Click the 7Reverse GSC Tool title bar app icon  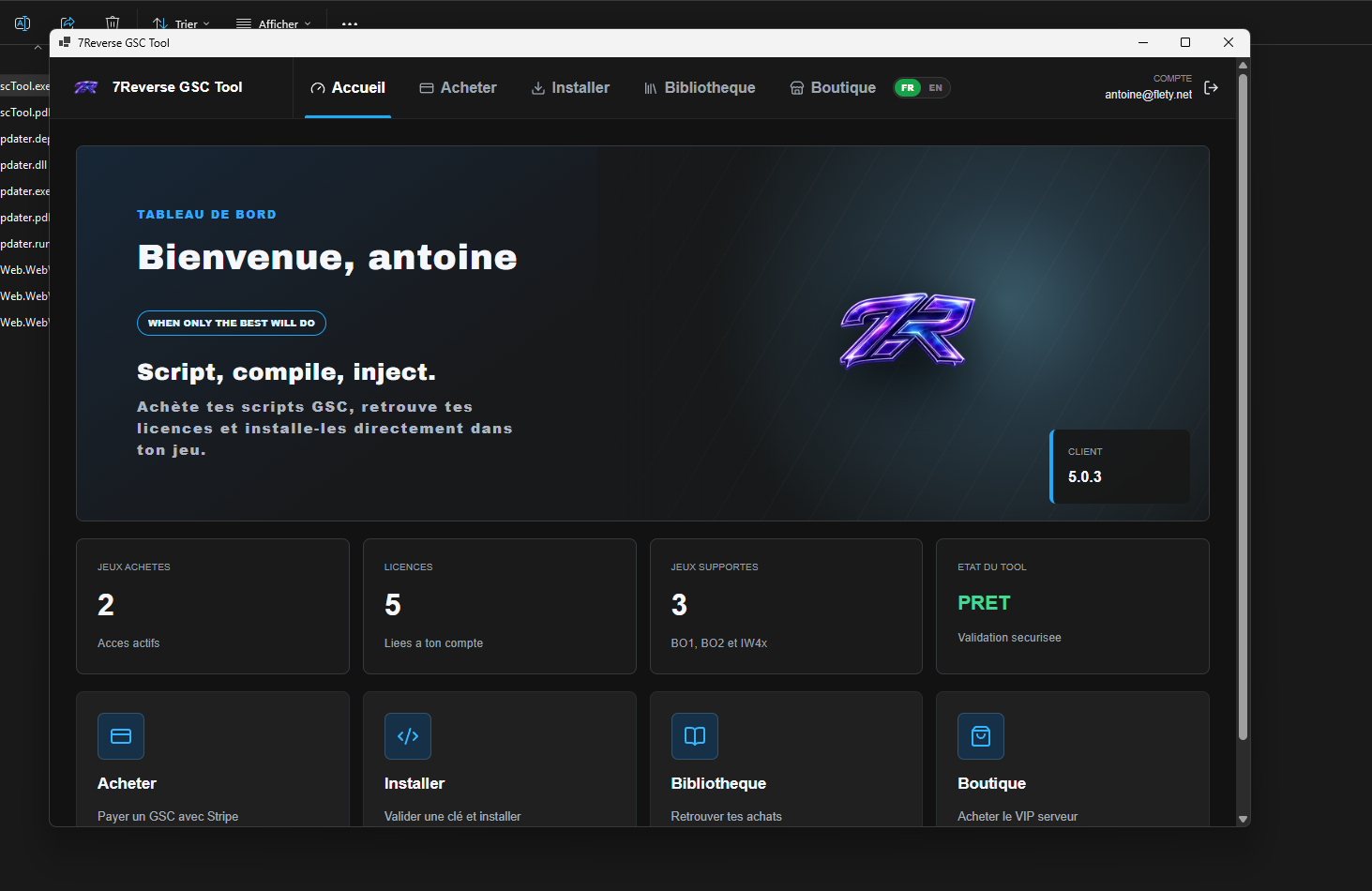click(65, 42)
